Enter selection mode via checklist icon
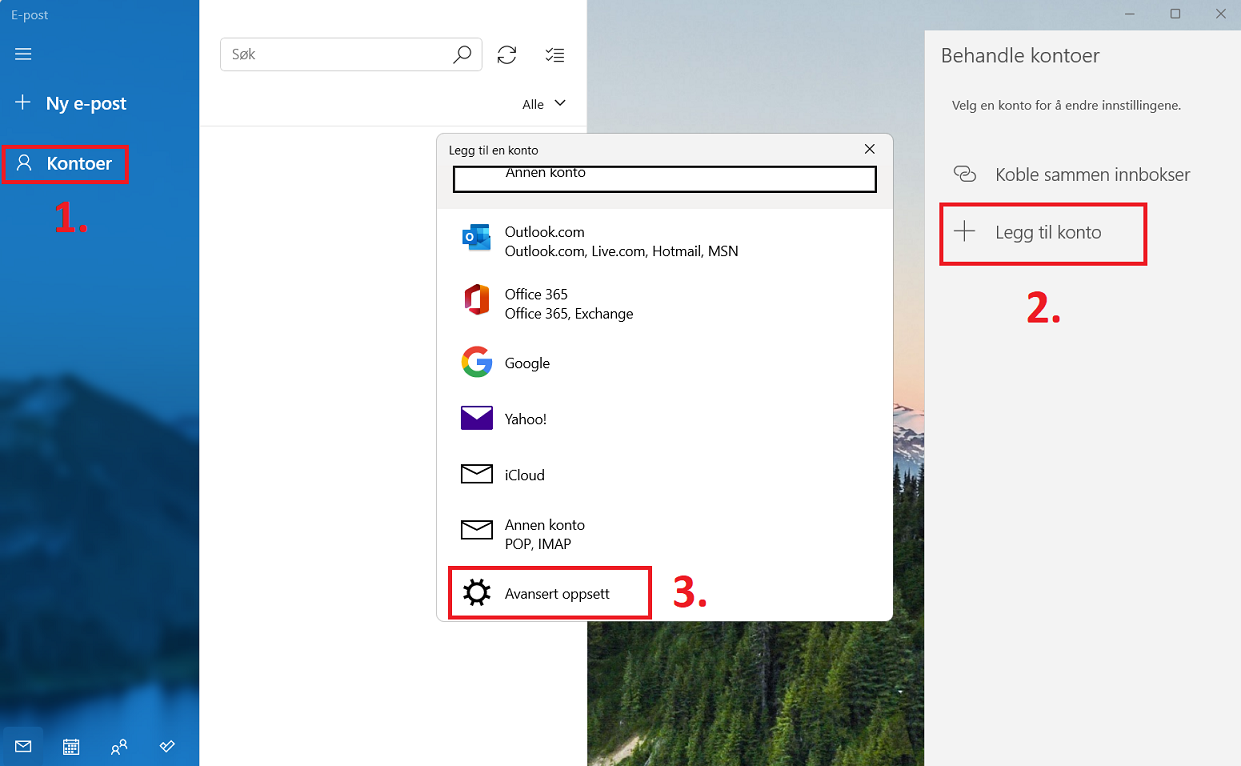The width and height of the screenshot is (1241, 766). (x=555, y=55)
